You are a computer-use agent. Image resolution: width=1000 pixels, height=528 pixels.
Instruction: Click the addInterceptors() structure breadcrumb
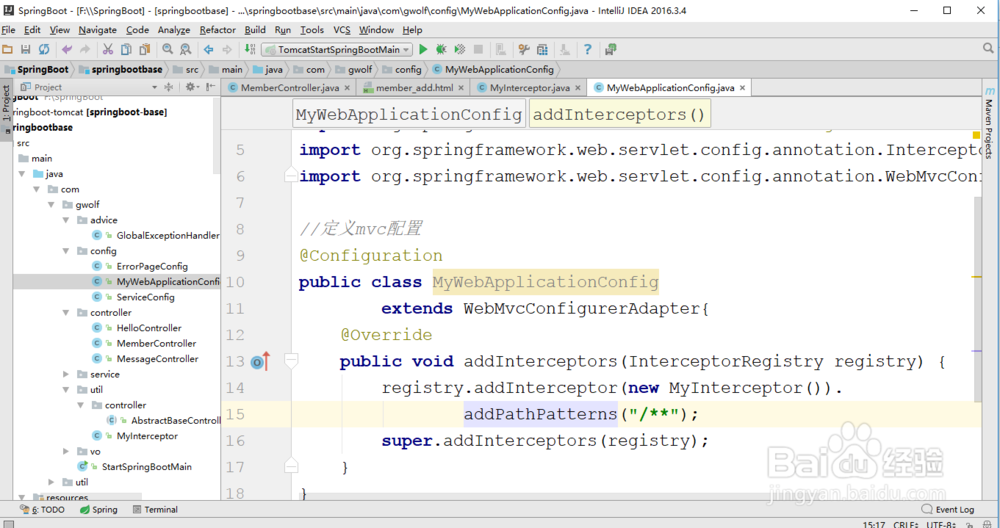point(619,114)
